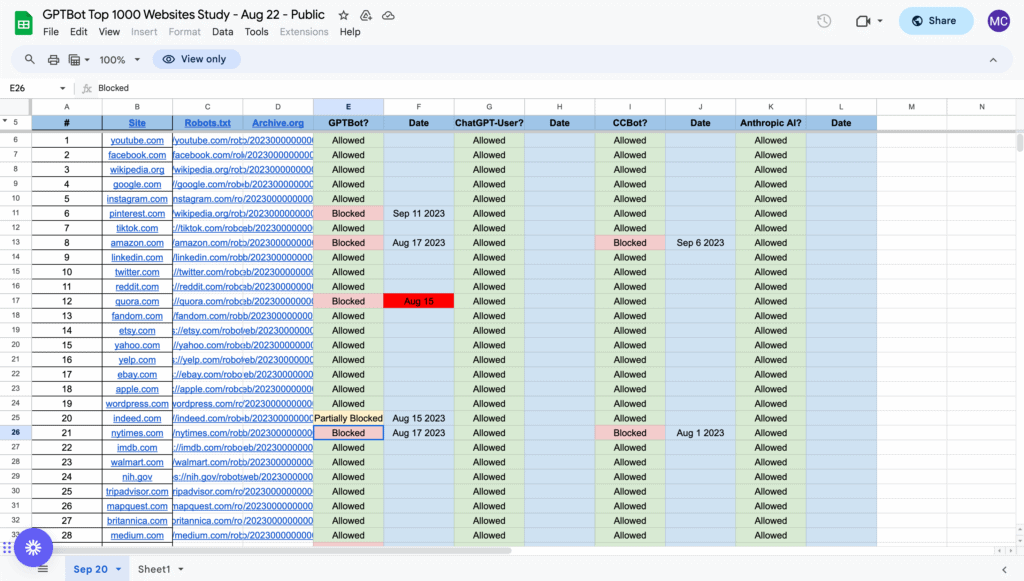This screenshot has width=1024, height=581.
Task: Star this spreadsheet
Action: coord(344,15)
